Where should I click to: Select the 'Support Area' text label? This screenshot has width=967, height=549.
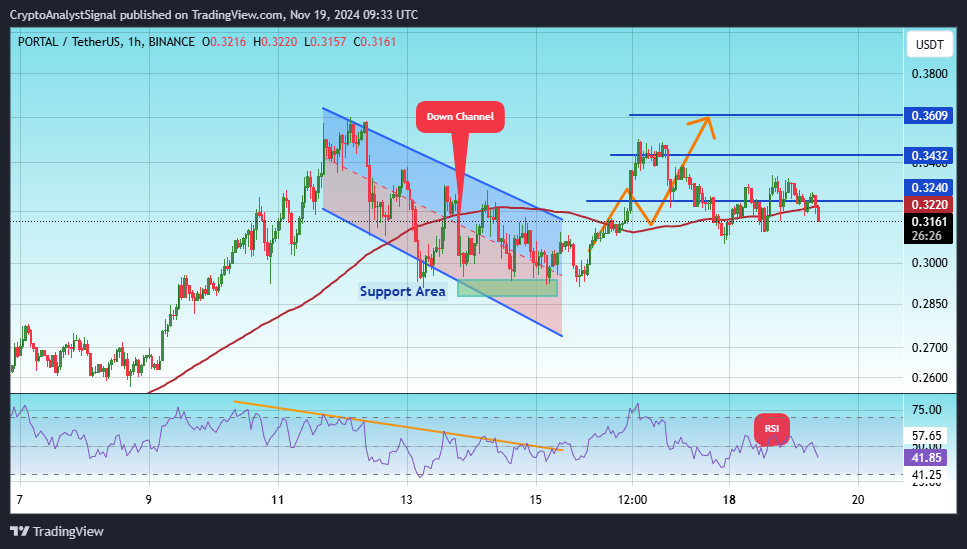click(x=402, y=291)
